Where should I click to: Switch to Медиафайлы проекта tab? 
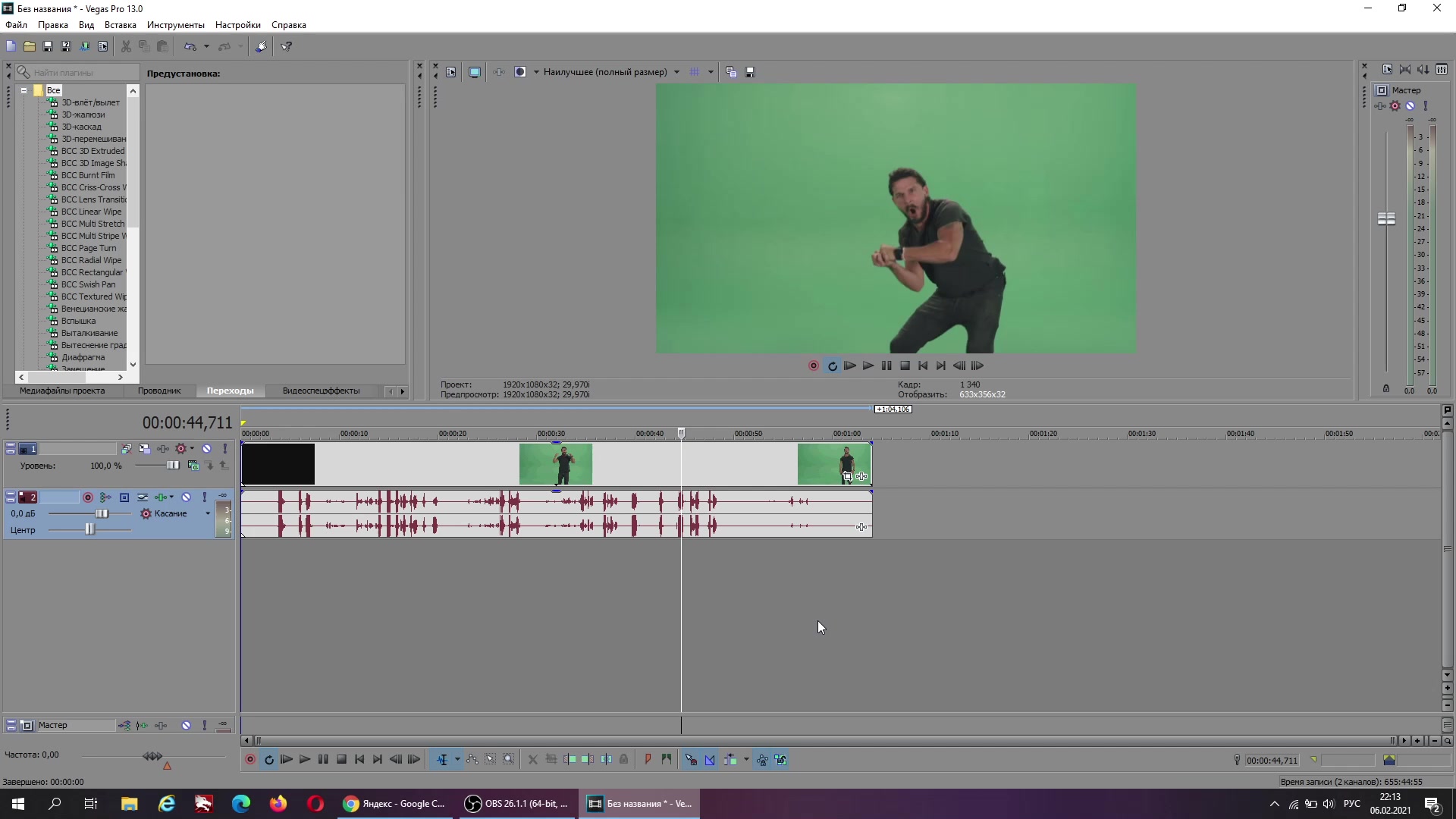(62, 391)
